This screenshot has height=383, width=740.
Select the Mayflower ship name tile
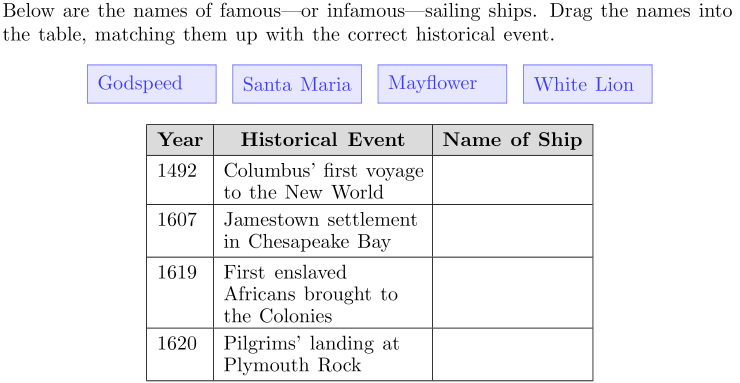[442, 84]
